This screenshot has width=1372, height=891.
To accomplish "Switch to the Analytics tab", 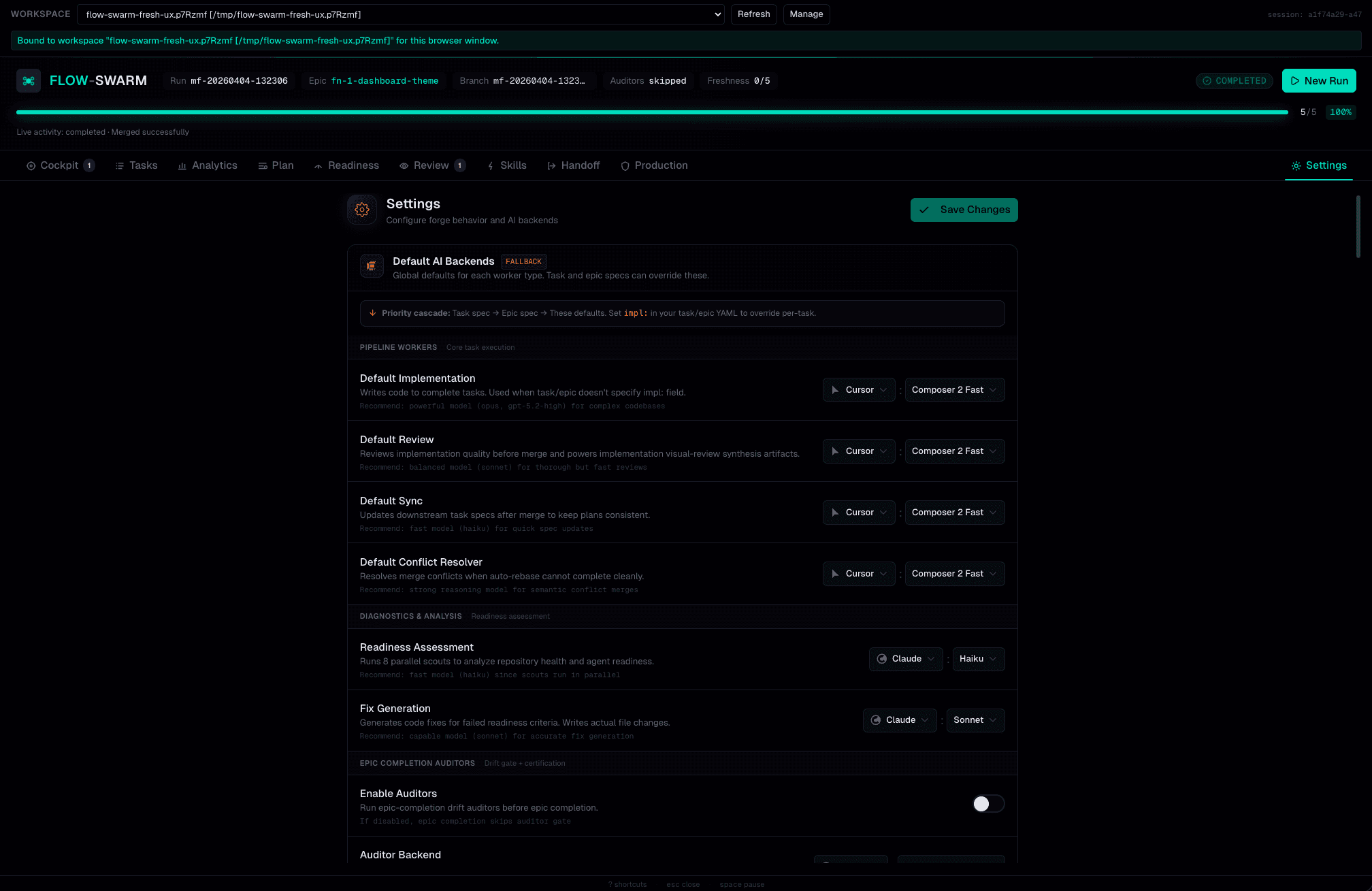I will pyautogui.click(x=208, y=165).
